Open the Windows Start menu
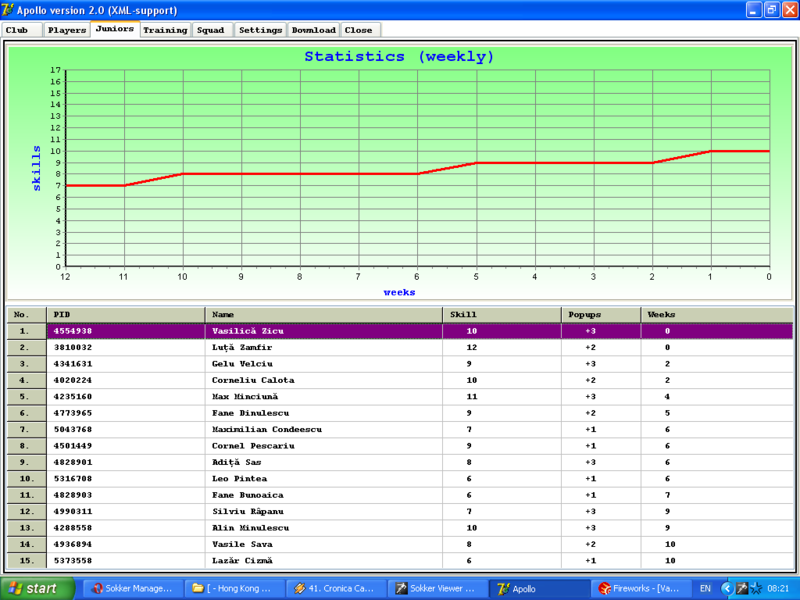800x600 pixels. click(x=38, y=589)
